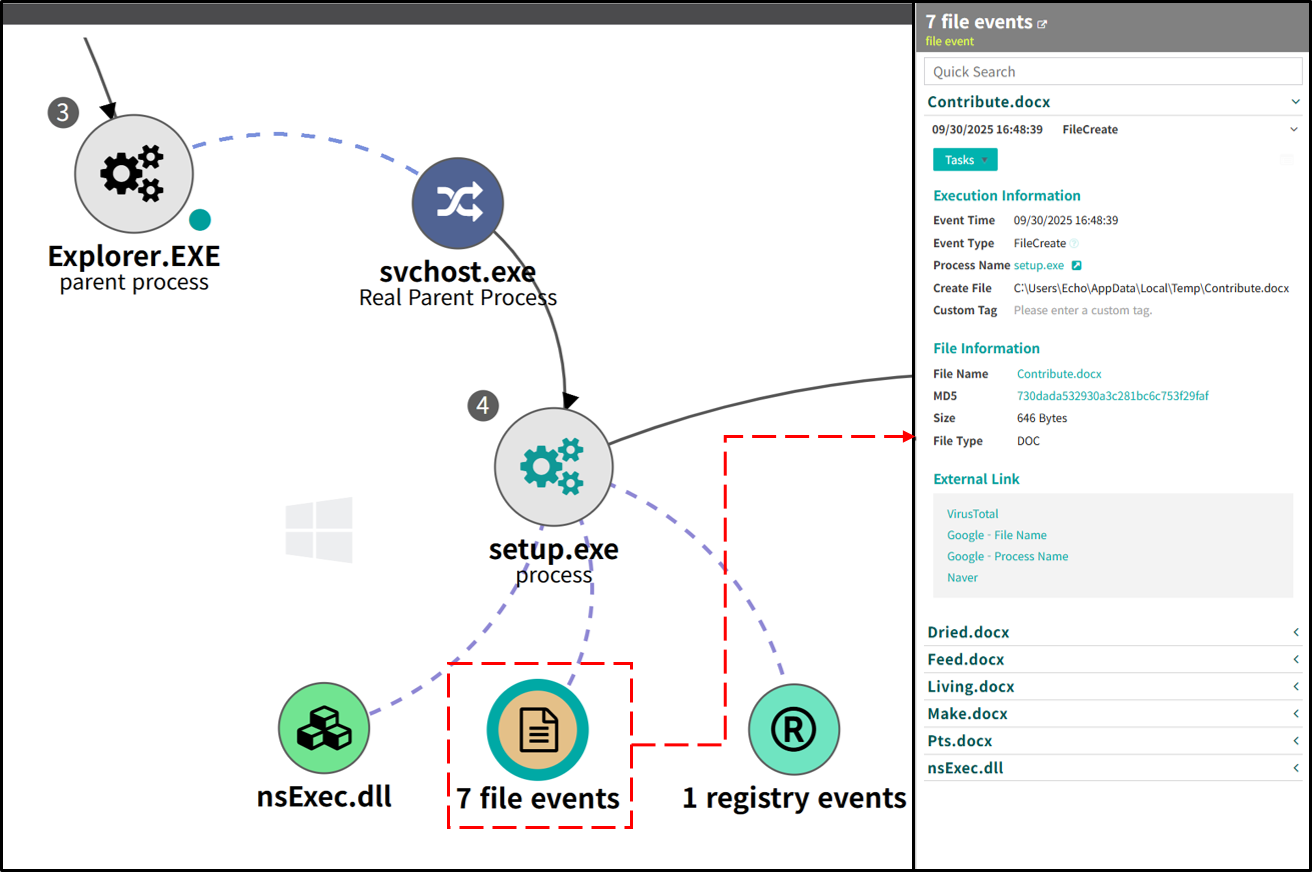Click the MD5 hash value link

[1112, 396]
